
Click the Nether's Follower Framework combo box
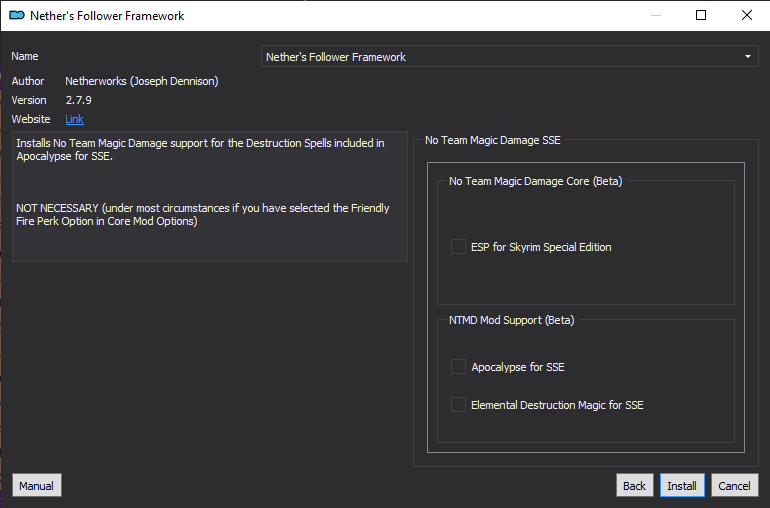(x=510, y=56)
